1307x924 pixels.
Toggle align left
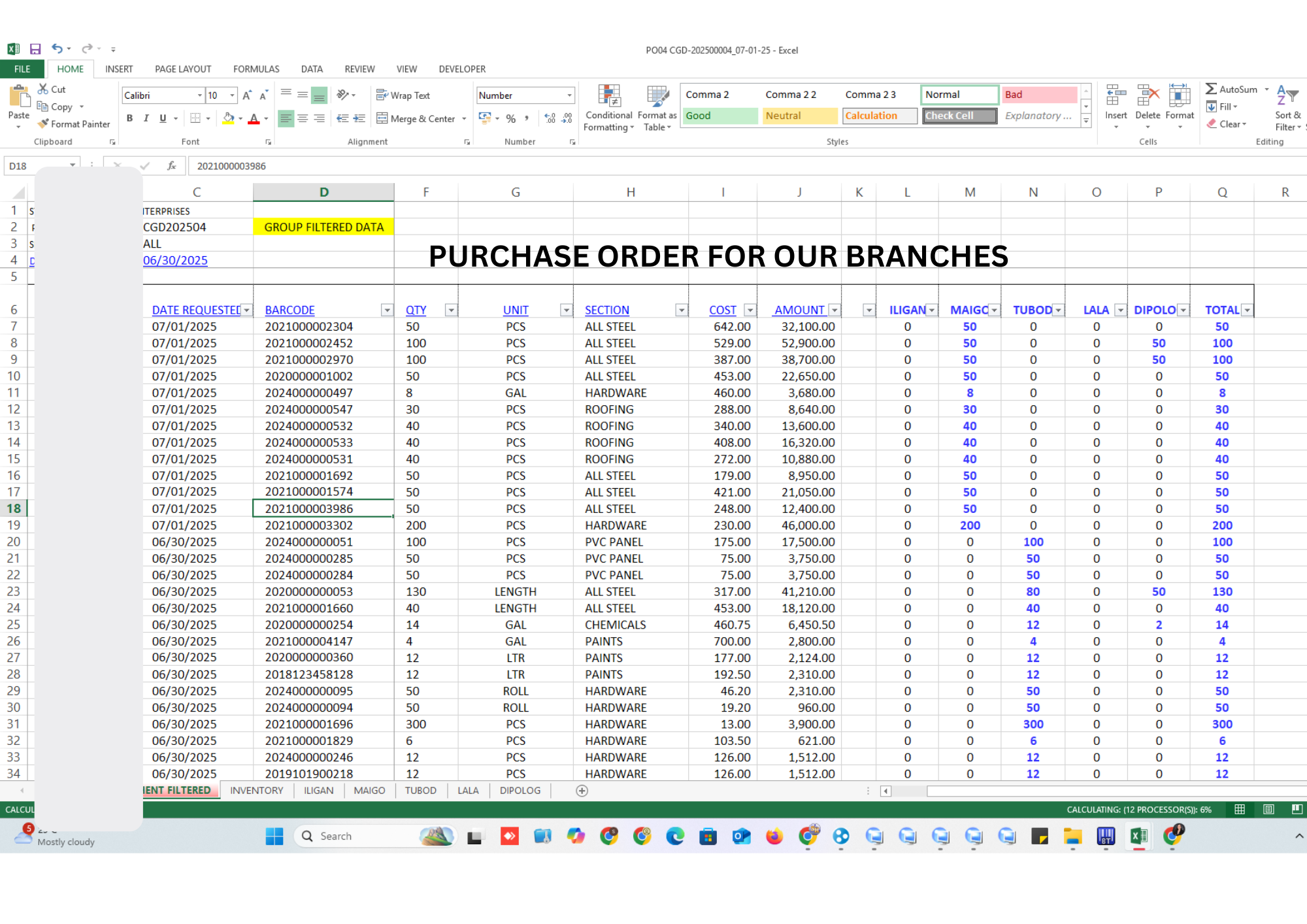286,118
